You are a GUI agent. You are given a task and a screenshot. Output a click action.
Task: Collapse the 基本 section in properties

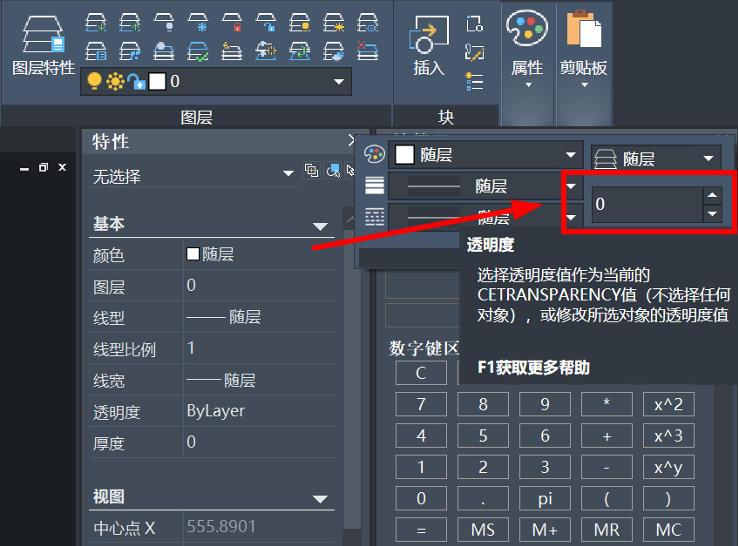pos(320,226)
